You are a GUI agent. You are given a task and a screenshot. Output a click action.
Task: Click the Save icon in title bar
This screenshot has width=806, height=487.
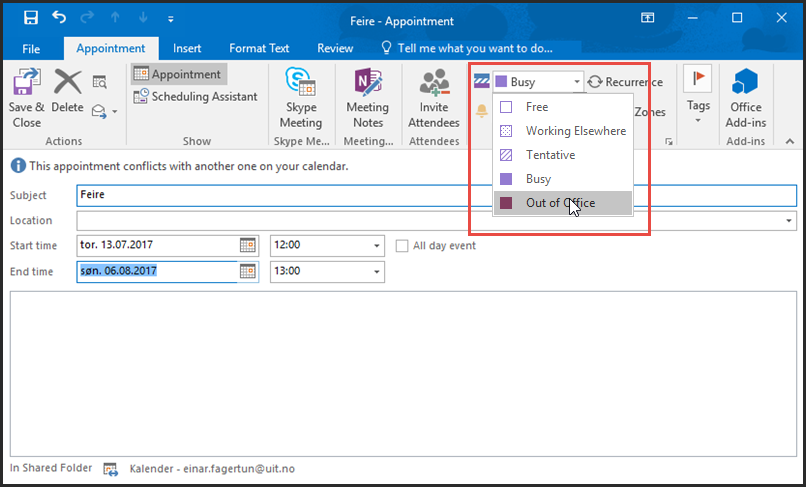point(31,18)
